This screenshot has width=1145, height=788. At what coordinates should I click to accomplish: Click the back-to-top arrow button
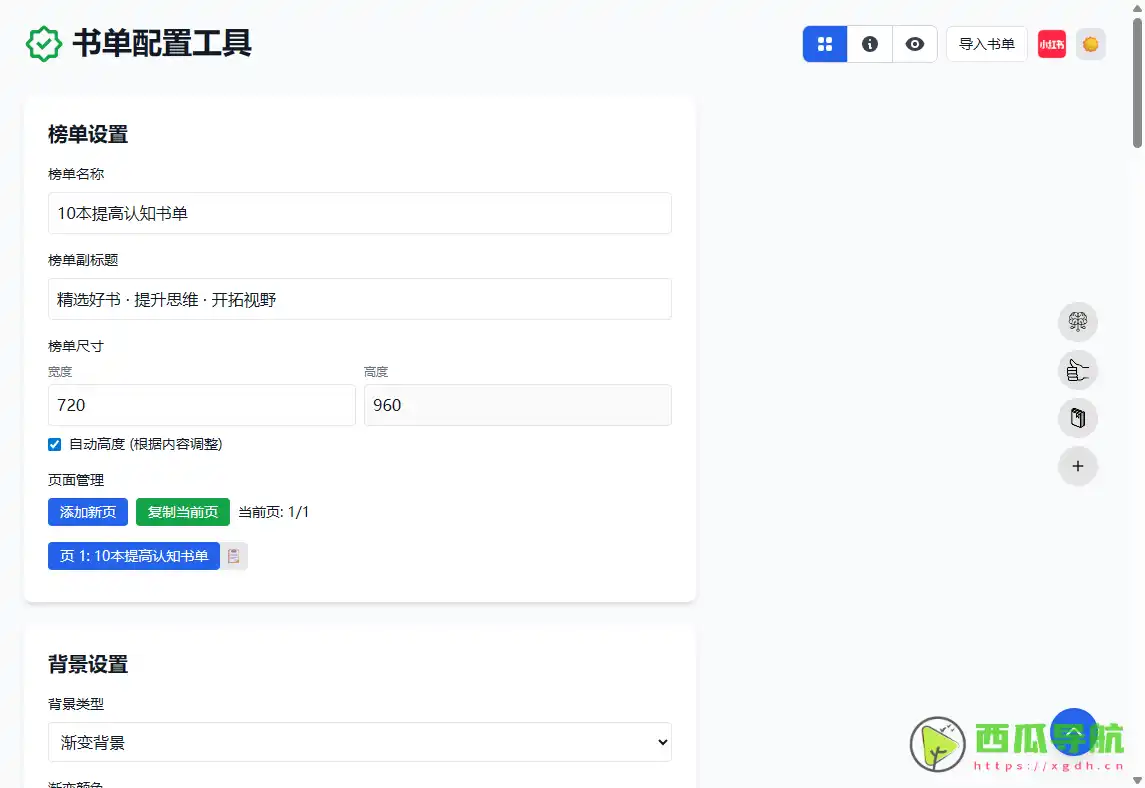coord(1073,732)
